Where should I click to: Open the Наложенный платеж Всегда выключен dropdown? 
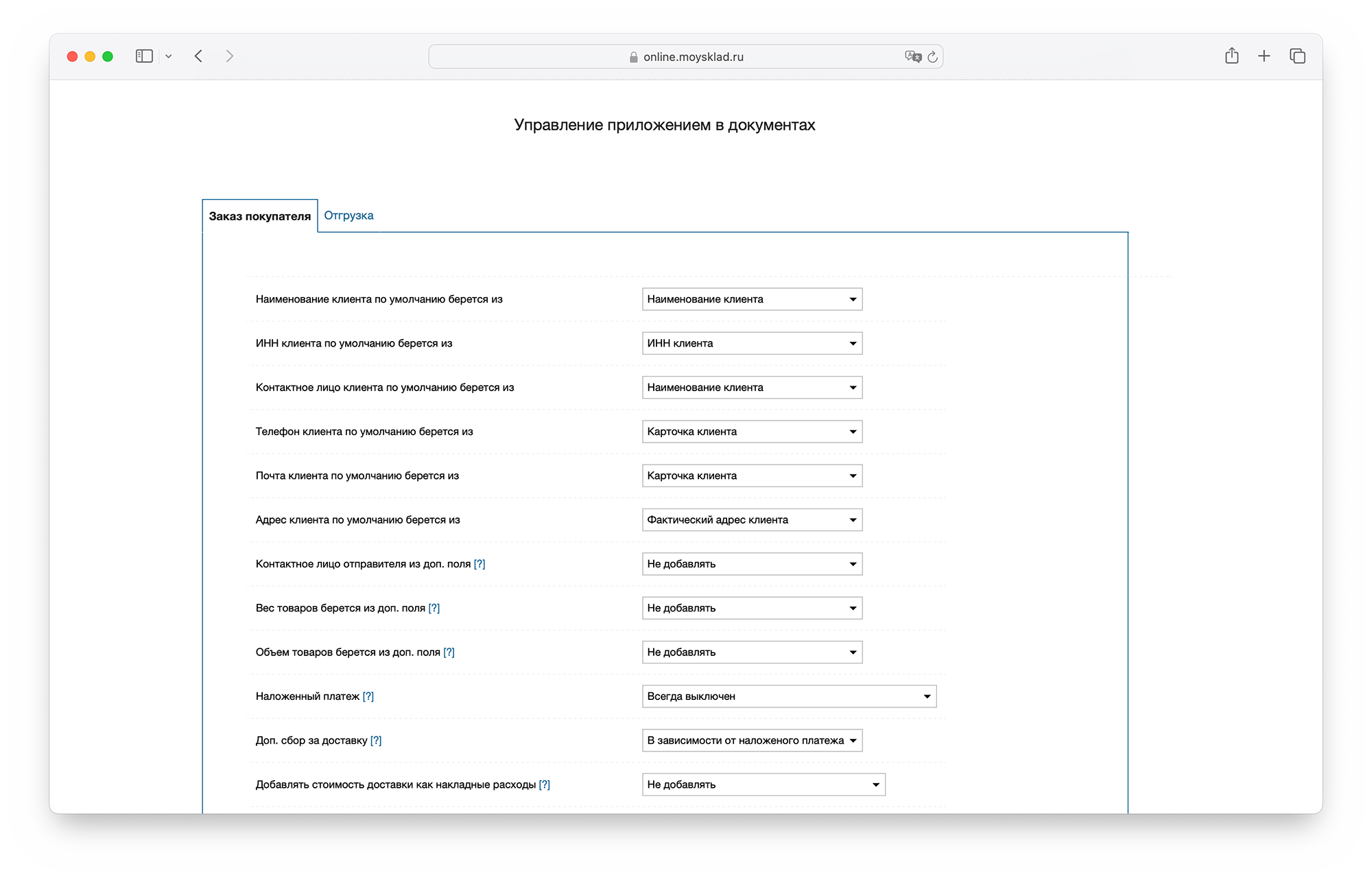click(788, 696)
